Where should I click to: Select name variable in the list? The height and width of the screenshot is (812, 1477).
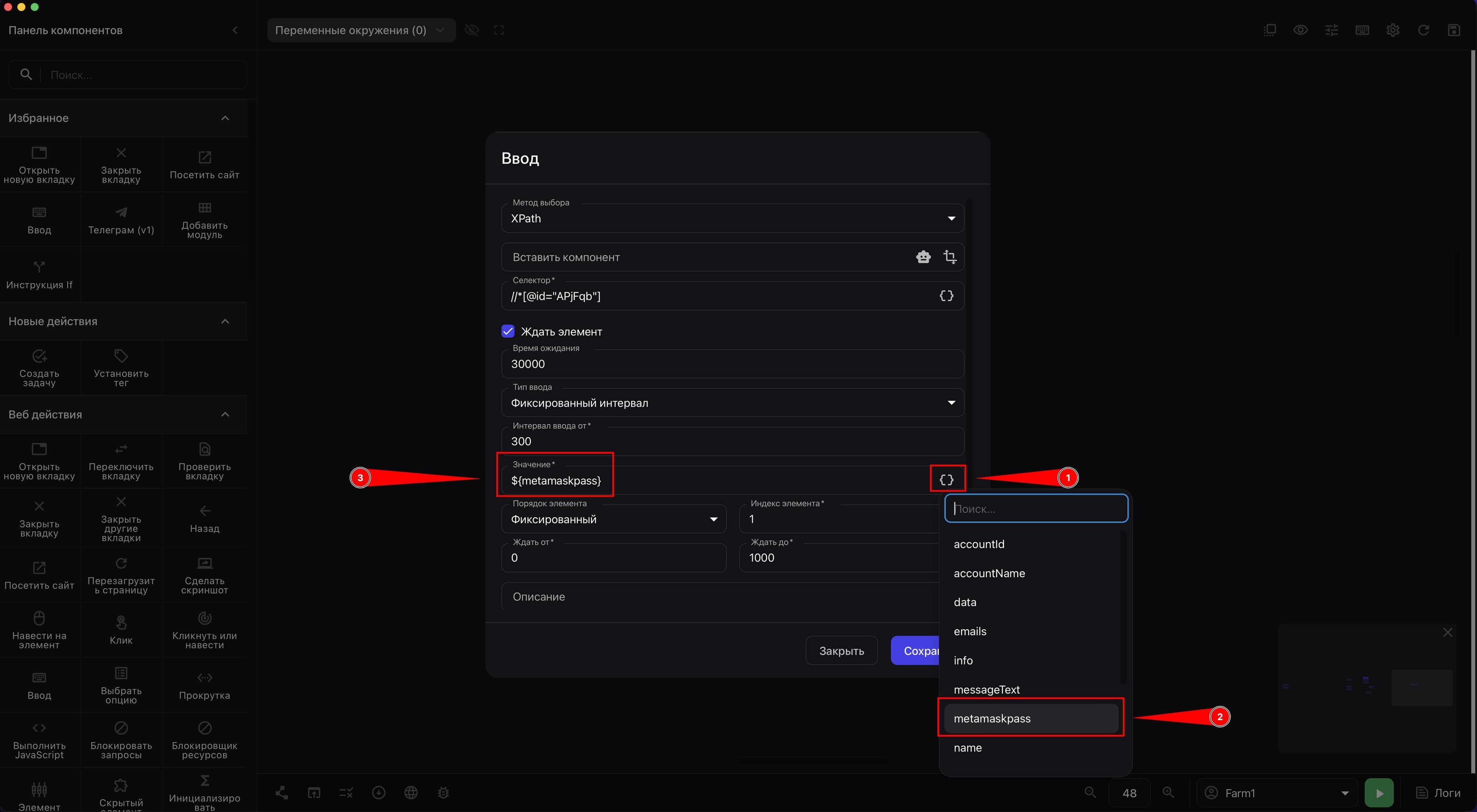[x=1032, y=748]
